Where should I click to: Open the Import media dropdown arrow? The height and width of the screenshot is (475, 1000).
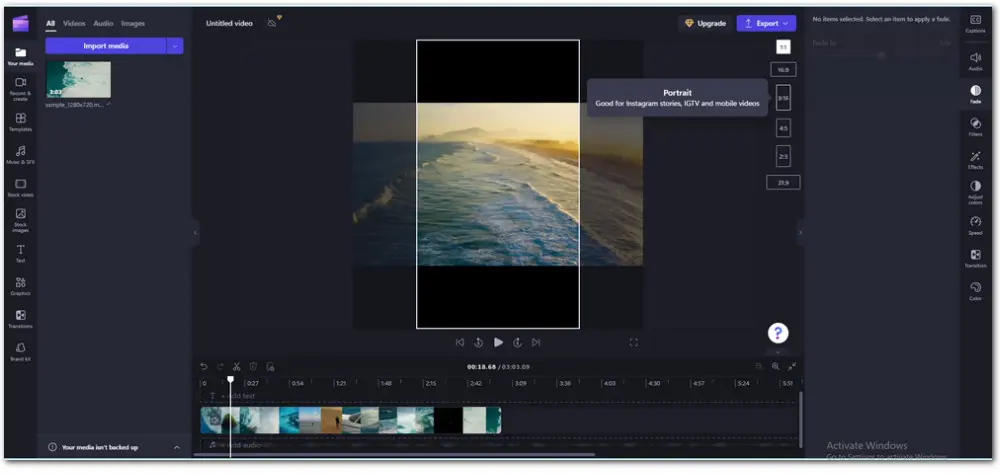tap(175, 46)
